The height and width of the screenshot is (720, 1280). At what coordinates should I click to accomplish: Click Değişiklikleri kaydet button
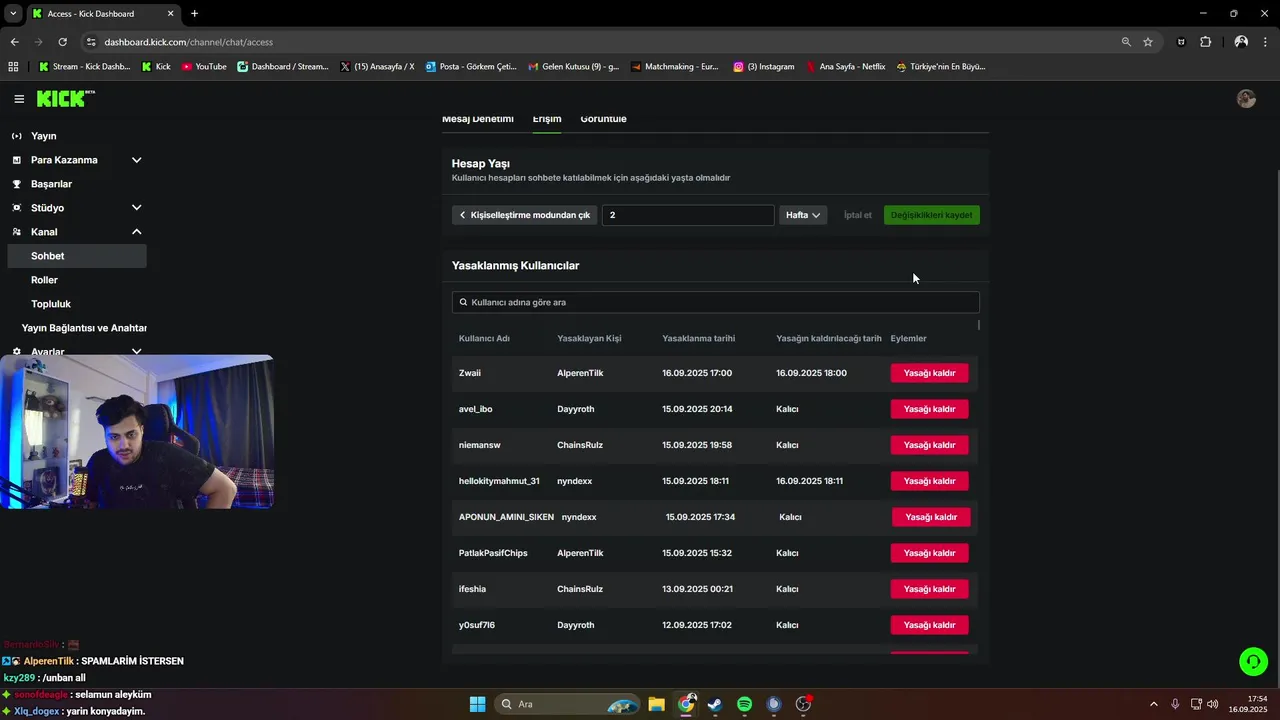coord(932,215)
